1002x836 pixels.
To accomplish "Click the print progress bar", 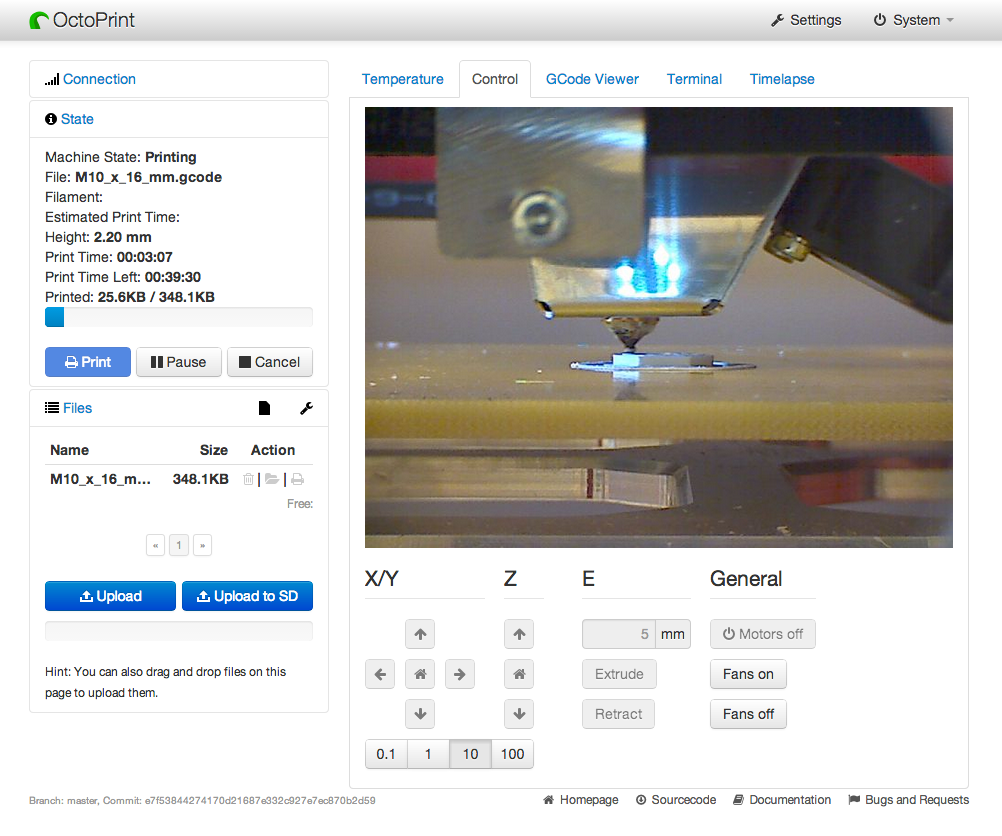I will pos(178,317).
